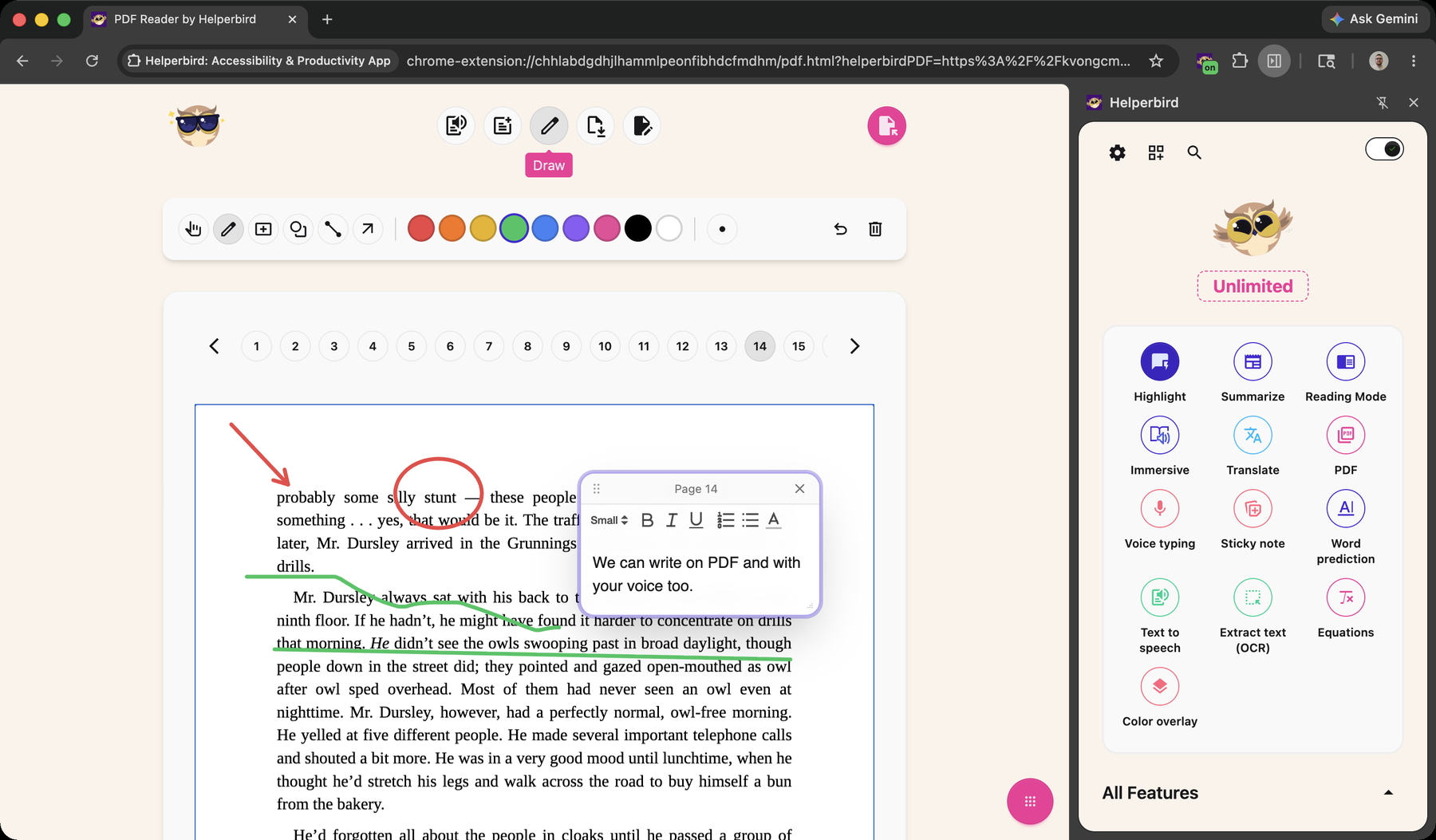Select the pan hand tool
This screenshot has height=840, width=1436.
point(193,229)
